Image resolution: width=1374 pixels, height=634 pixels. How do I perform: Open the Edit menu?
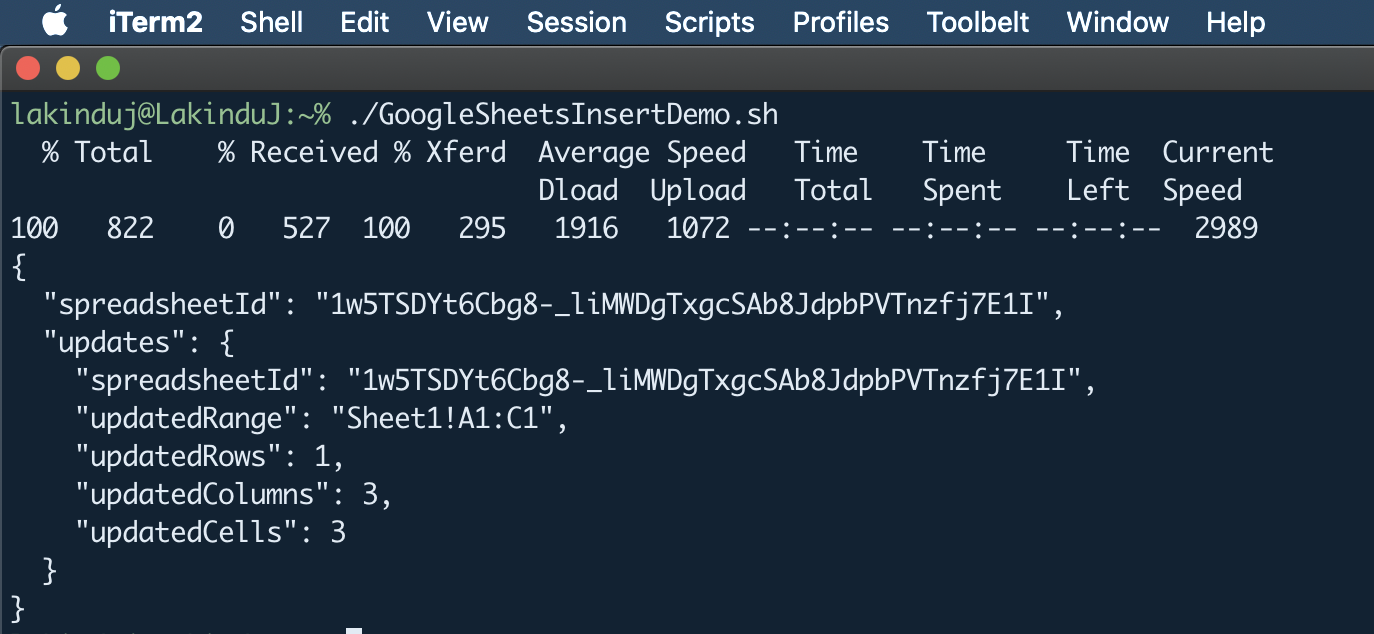coord(364,22)
